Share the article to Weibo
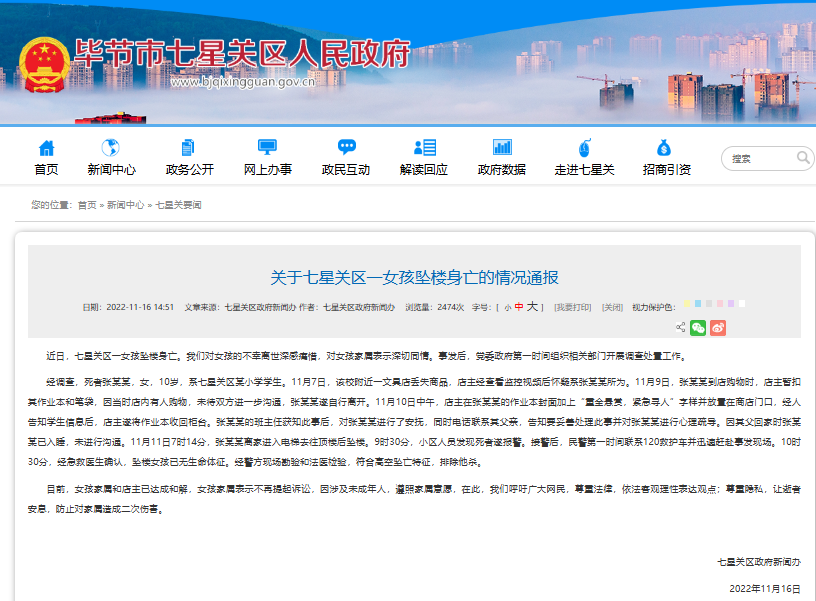Viewport: 816px width, 601px height. (718, 327)
